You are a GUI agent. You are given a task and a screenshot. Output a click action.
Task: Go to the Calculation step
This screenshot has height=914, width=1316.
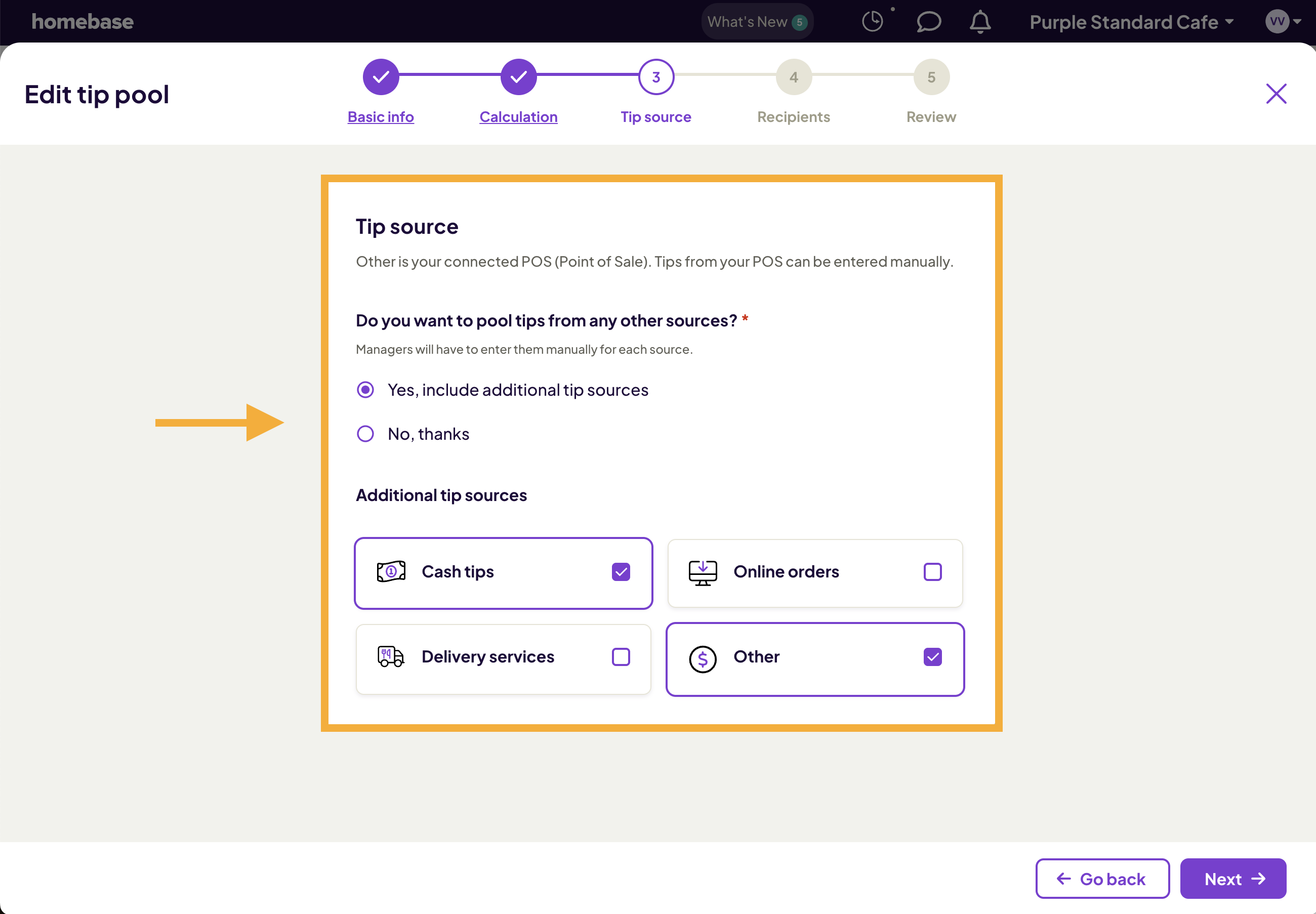518,116
